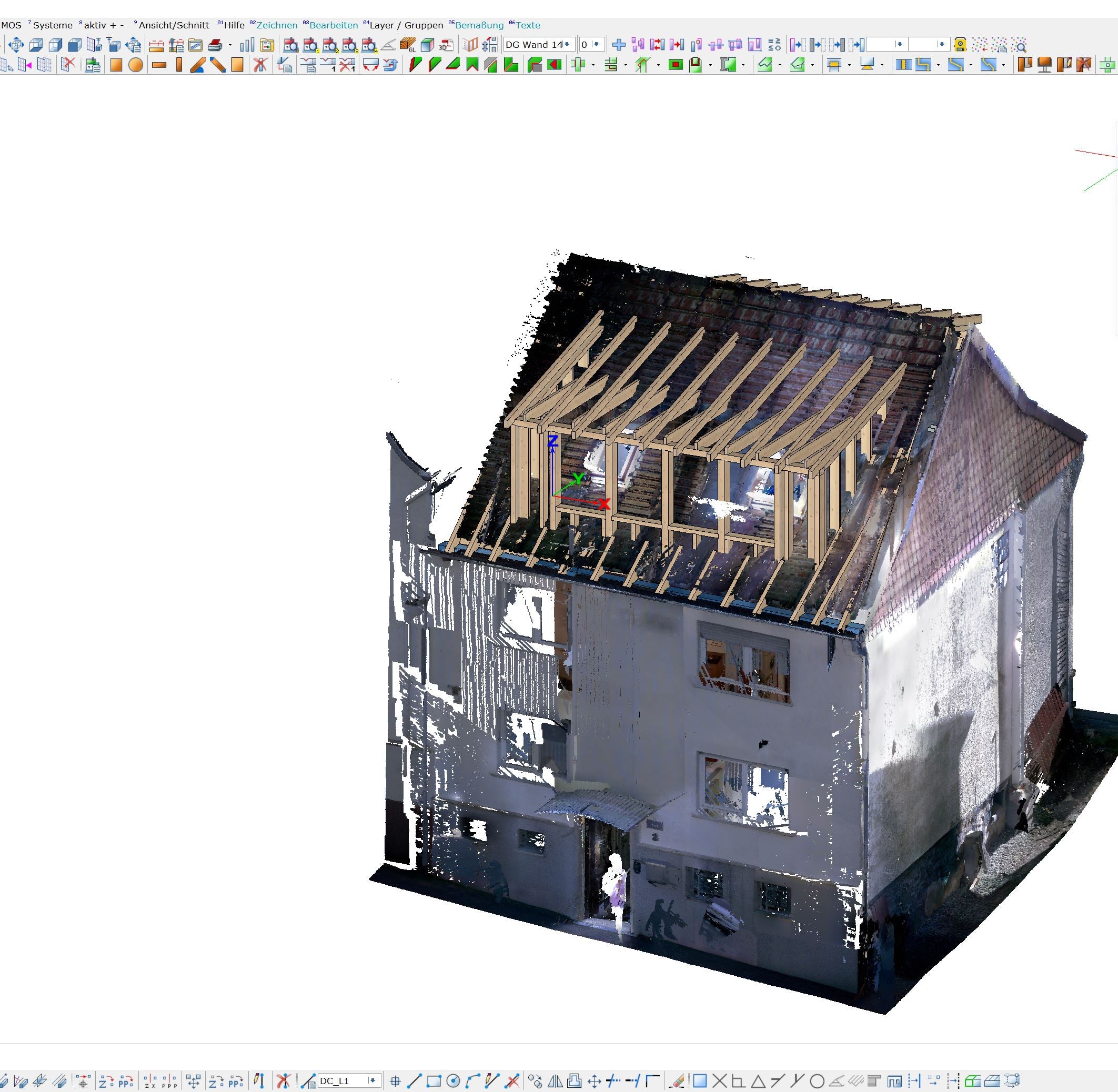Image resolution: width=1118 pixels, height=1092 pixels.
Task: Click the GL wood beam icon
Action: pos(408,45)
